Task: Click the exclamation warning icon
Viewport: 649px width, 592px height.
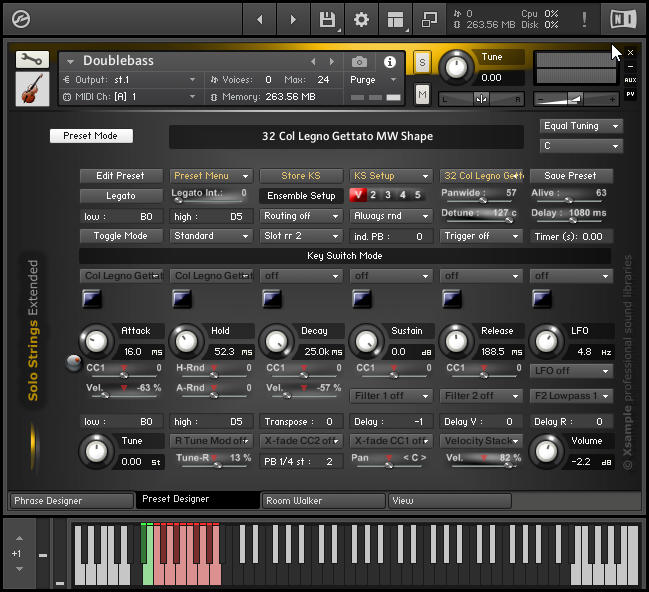Action: point(584,19)
